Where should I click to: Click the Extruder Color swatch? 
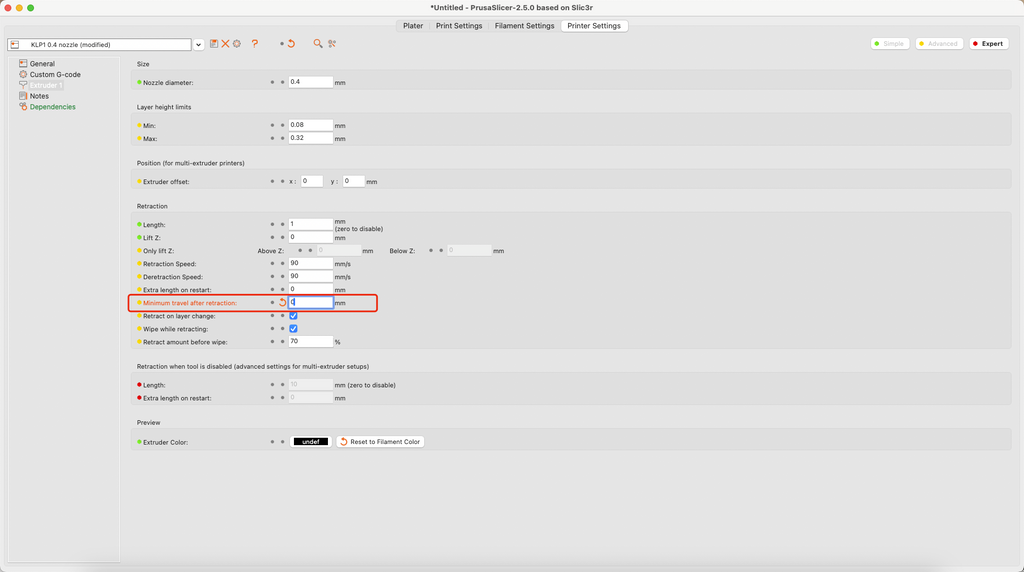pyautogui.click(x=310, y=442)
